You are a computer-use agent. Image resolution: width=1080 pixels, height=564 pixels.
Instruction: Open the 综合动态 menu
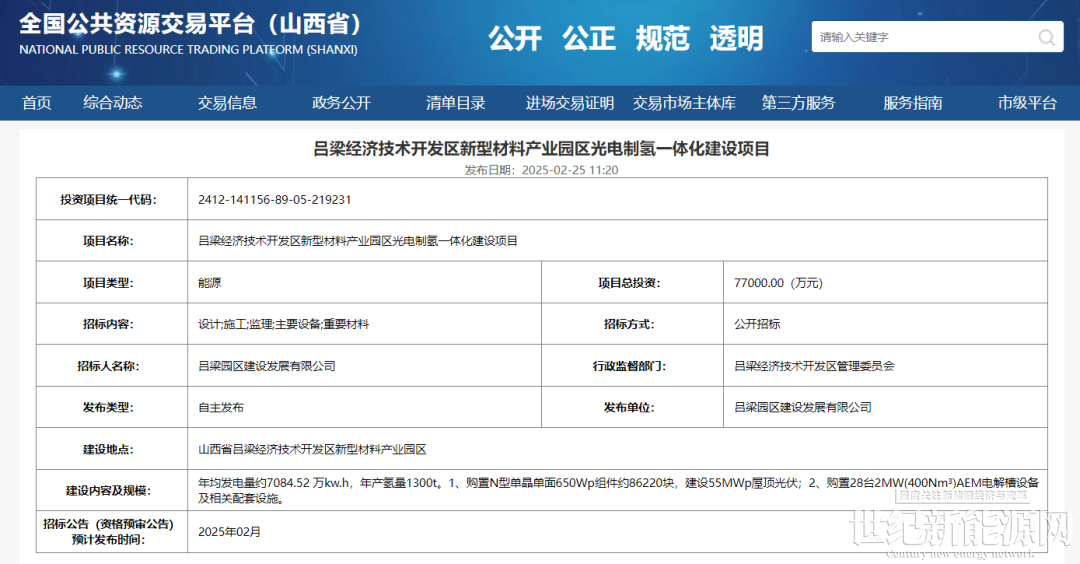pyautogui.click(x=113, y=103)
